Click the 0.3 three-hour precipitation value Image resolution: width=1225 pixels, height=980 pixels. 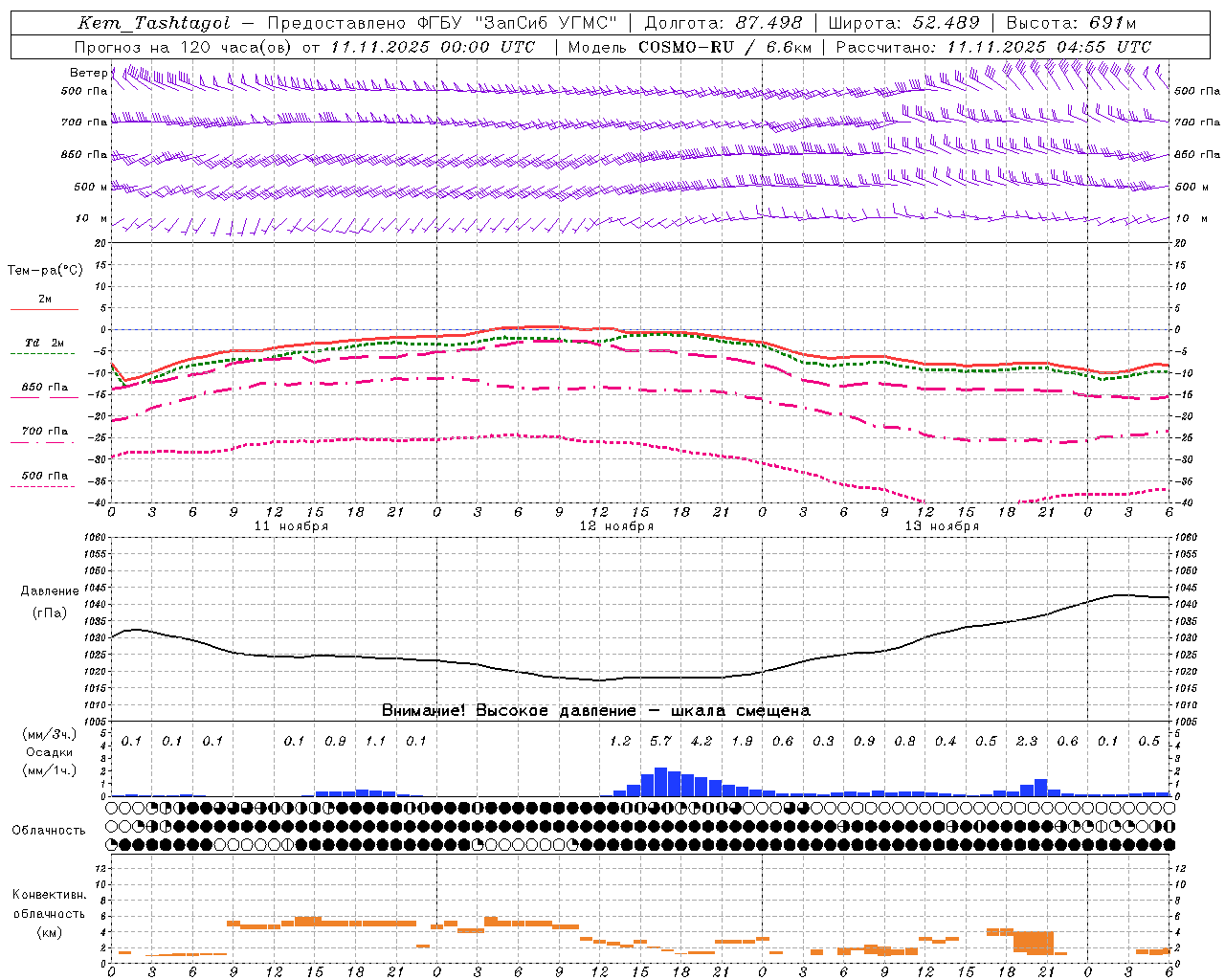(x=823, y=742)
